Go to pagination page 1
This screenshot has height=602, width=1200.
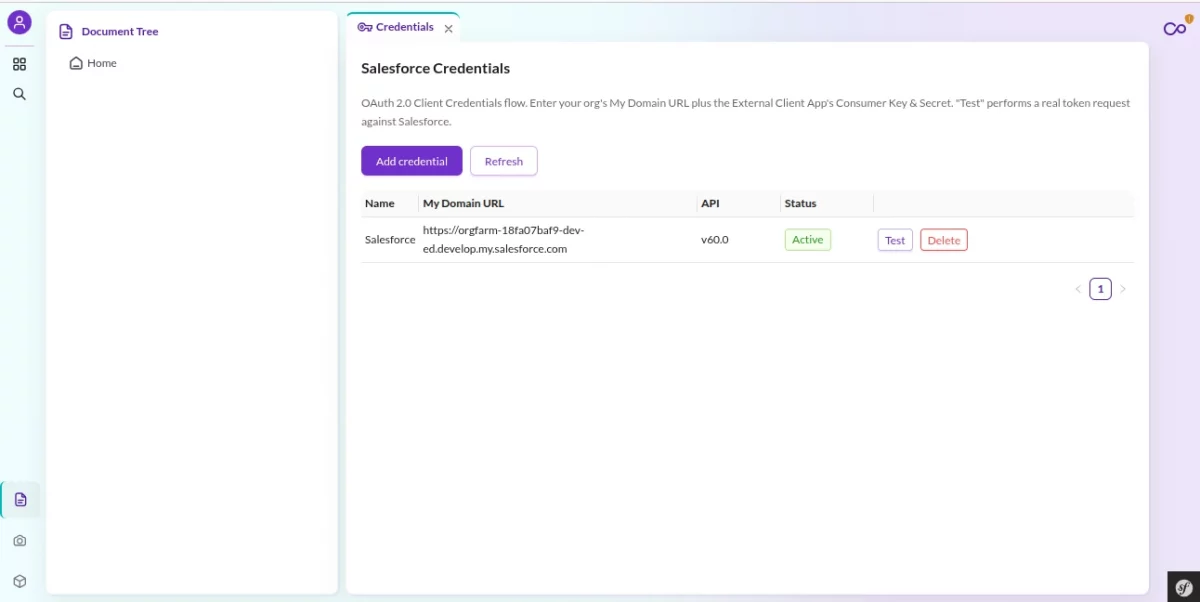[1100, 289]
